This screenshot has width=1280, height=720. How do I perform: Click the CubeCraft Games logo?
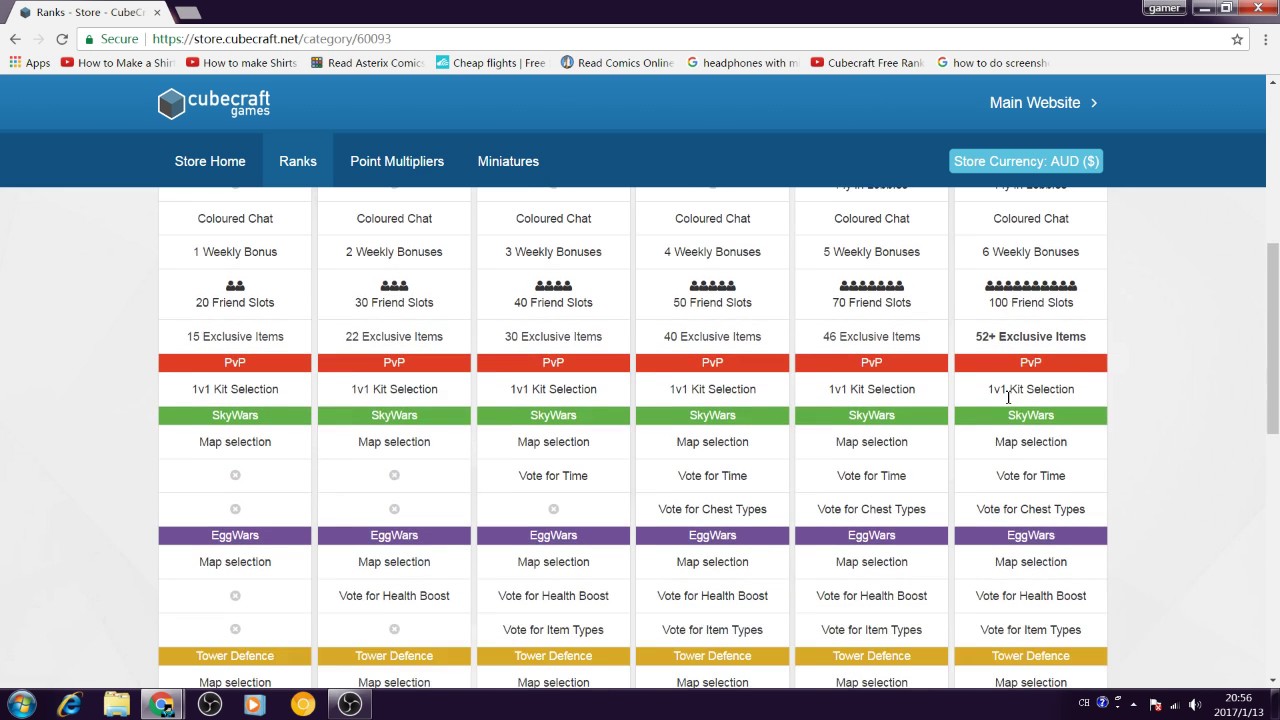[x=214, y=103]
